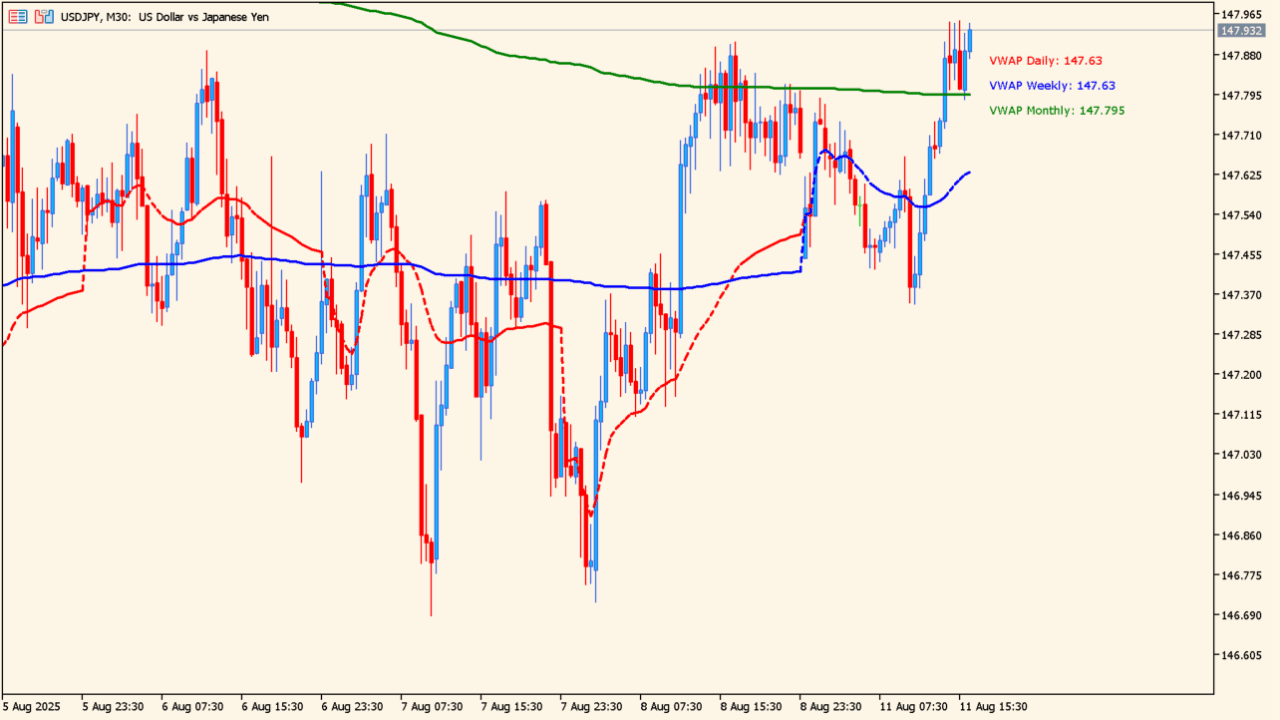Screen dimensions: 1280x720
Task: Click the red quote list icon in the title bar
Action: point(16,16)
